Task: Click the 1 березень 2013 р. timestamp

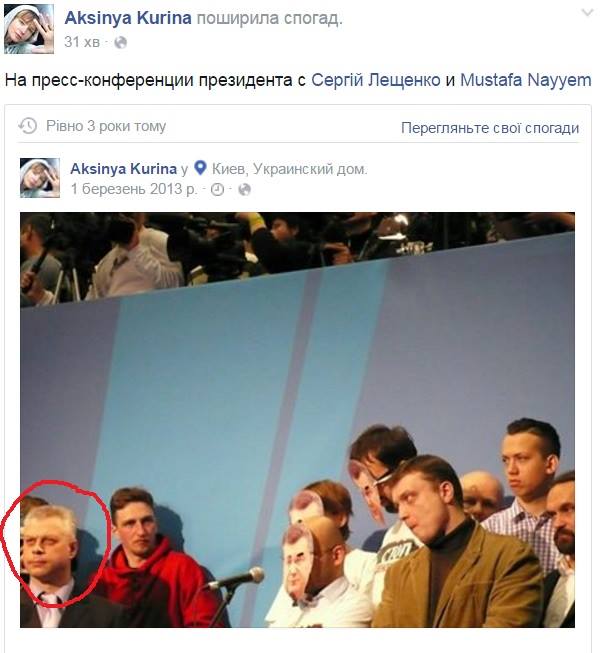Action: (133, 189)
